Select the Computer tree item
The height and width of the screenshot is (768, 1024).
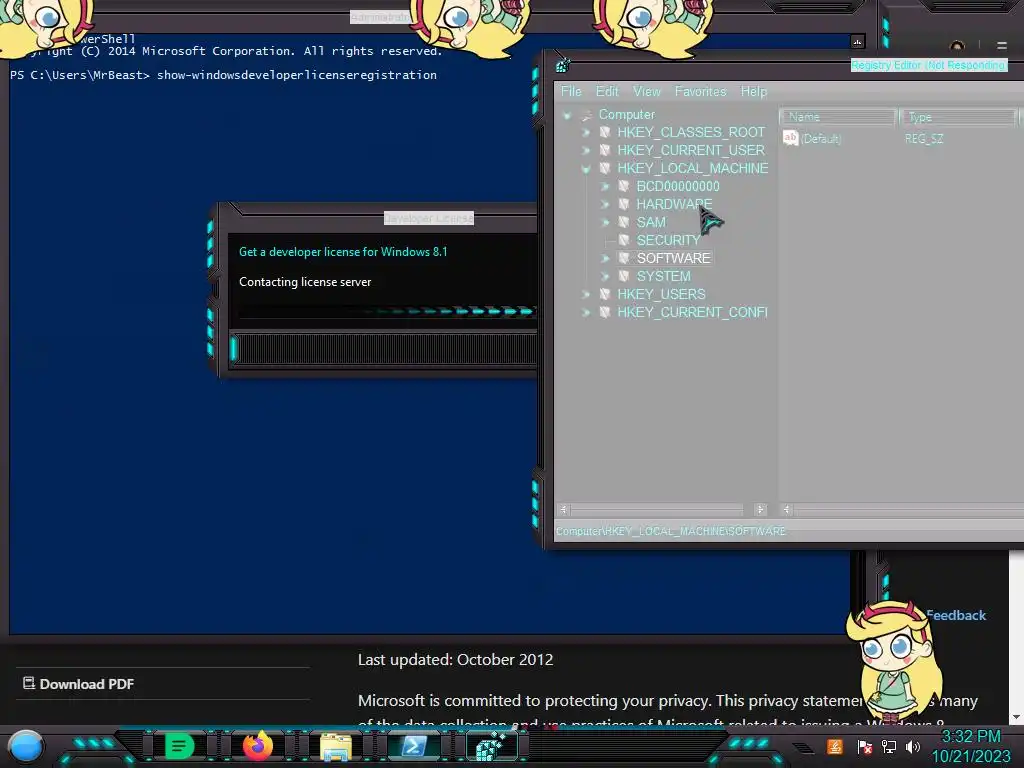(626, 114)
